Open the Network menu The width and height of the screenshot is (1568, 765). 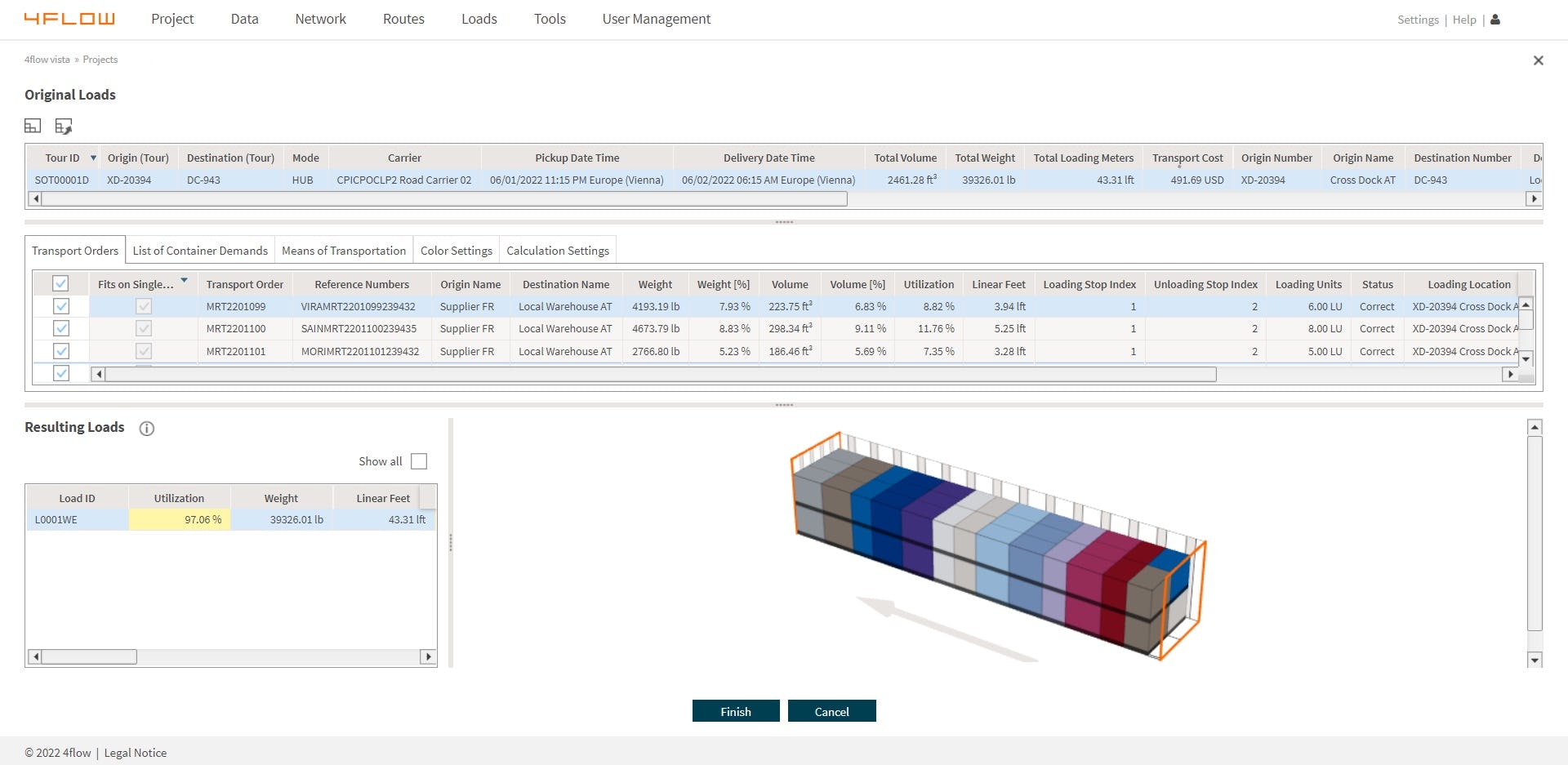319,19
